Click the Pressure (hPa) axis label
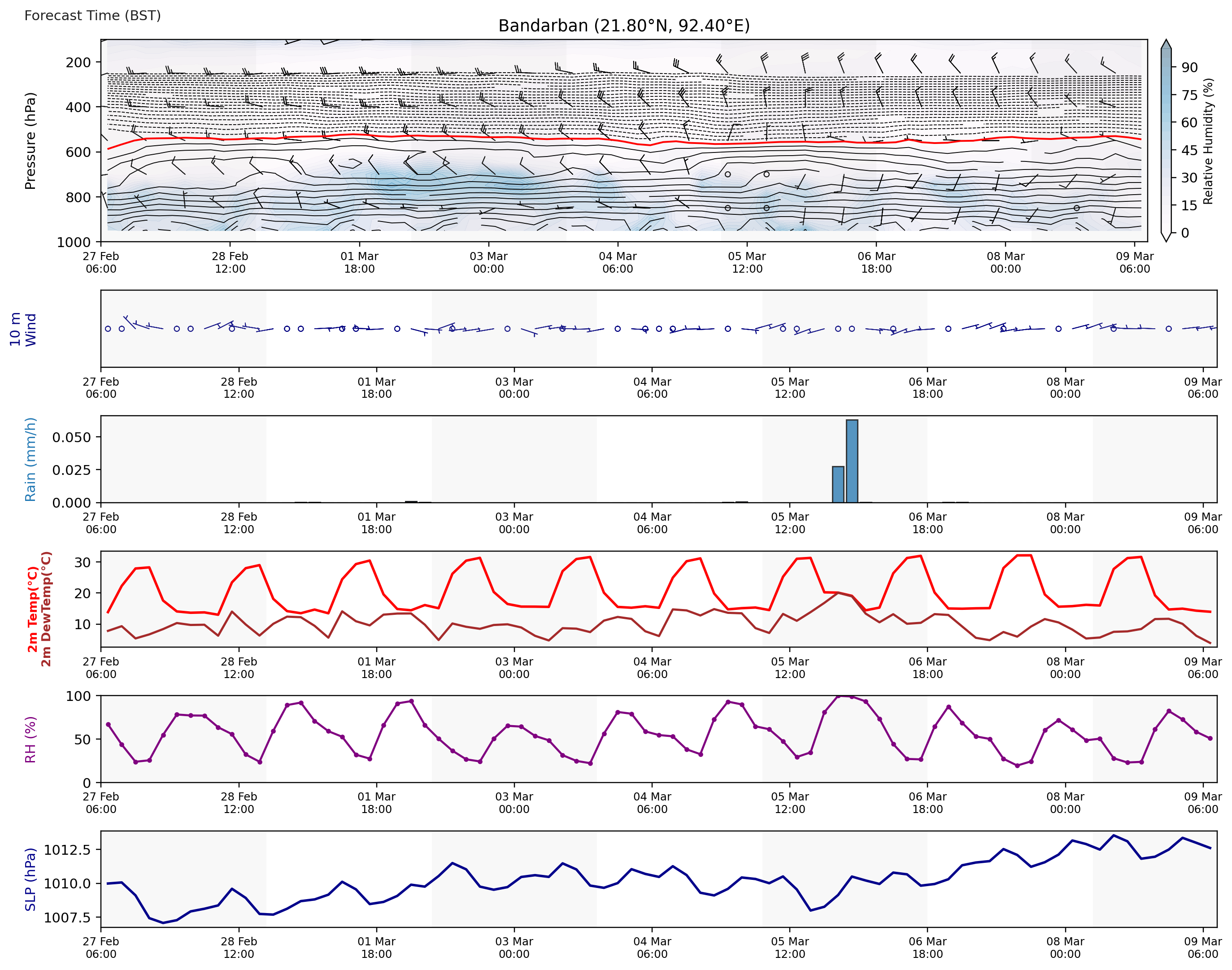The height and width of the screenshot is (970, 1232). [x=30, y=140]
